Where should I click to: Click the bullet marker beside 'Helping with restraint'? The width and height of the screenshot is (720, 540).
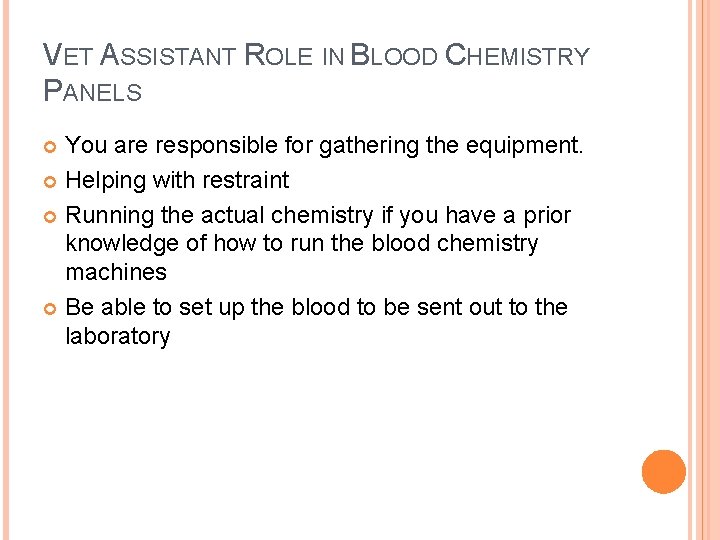(x=50, y=182)
